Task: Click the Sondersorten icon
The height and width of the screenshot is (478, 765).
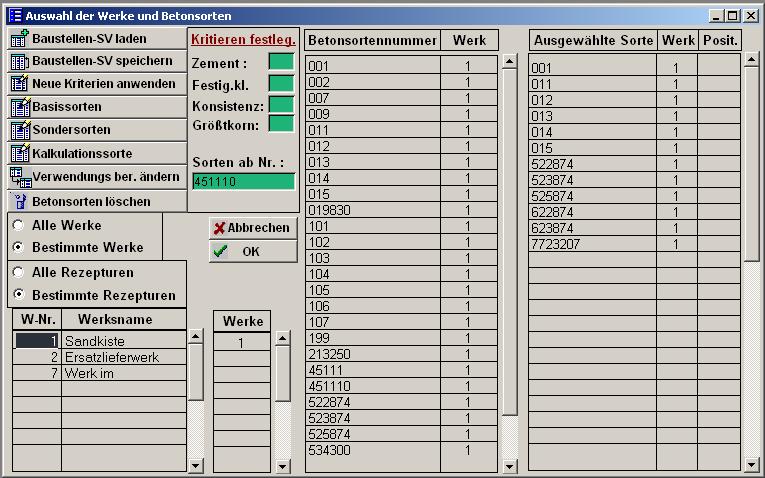Action: tap(19, 130)
